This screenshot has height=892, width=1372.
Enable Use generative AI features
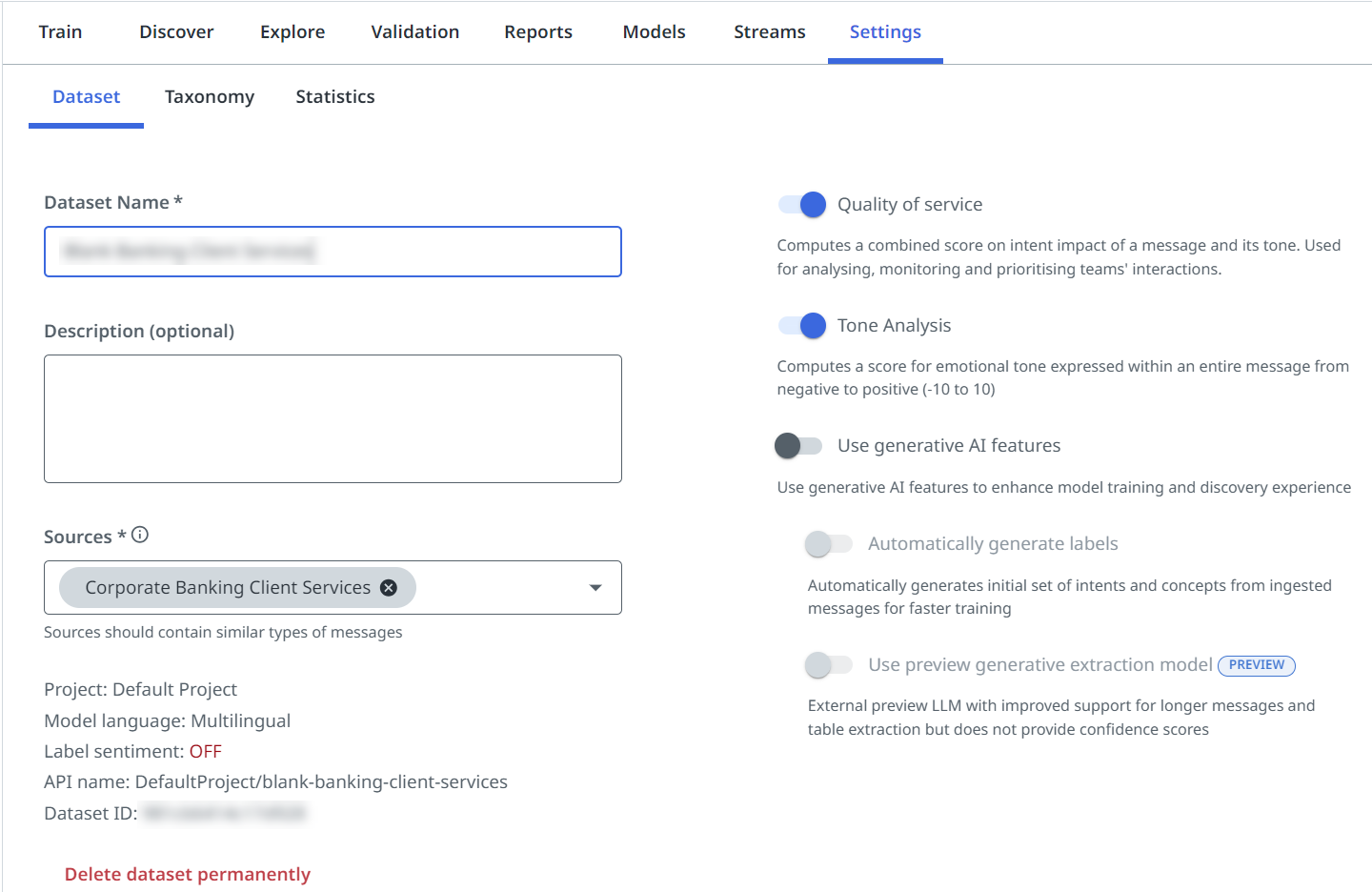(799, 446)
